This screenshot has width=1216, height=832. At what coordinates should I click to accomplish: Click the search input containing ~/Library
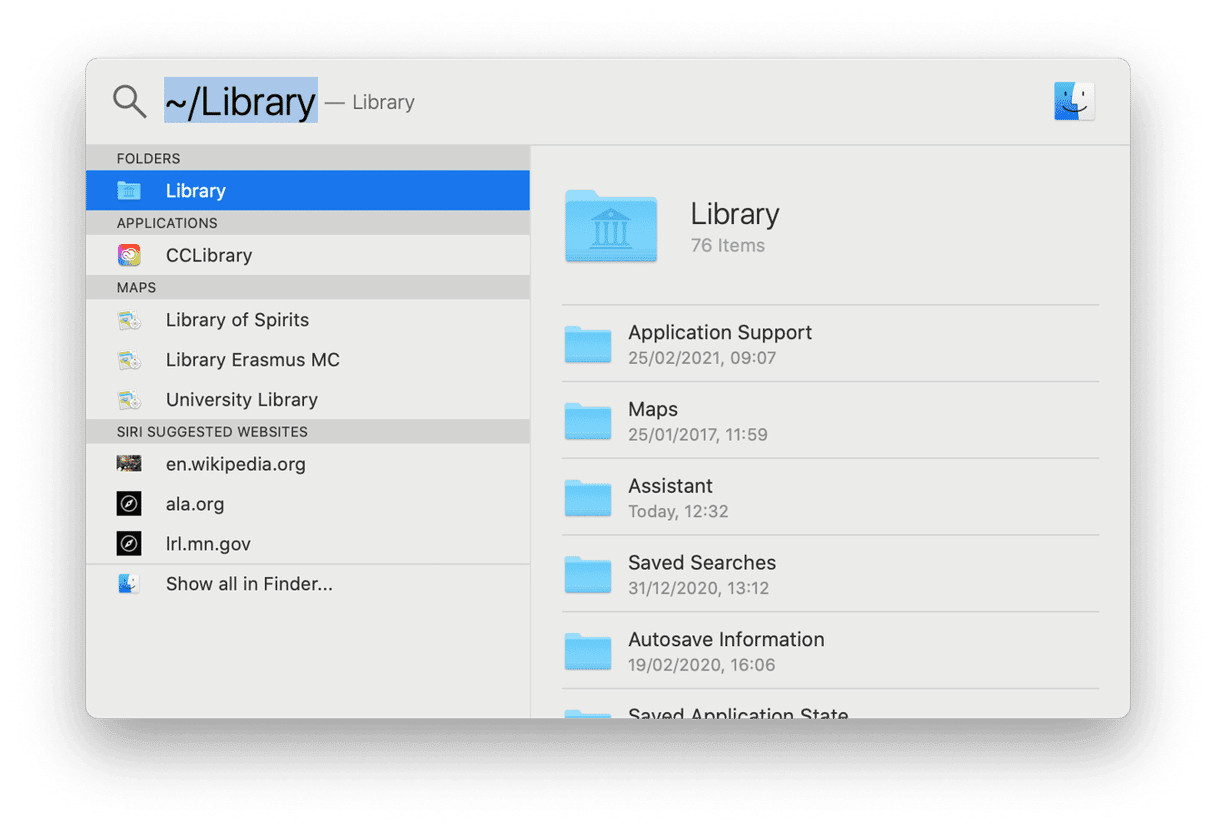(x=240, y=100)
